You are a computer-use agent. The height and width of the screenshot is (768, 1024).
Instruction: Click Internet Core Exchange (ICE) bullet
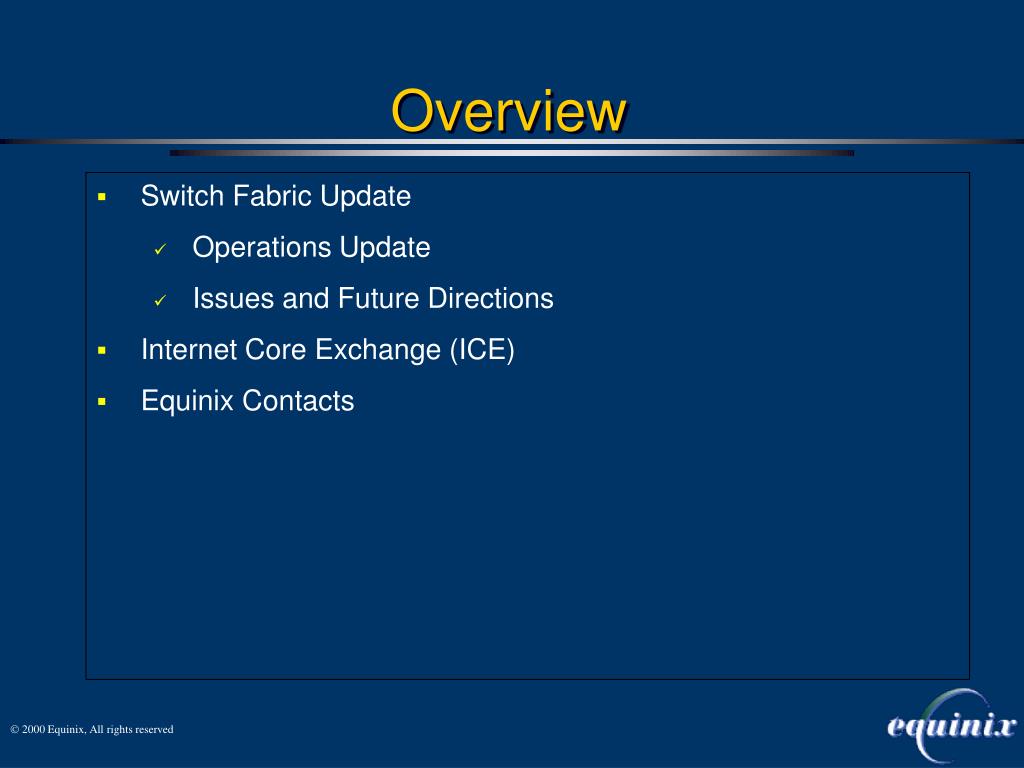point(328,349)
